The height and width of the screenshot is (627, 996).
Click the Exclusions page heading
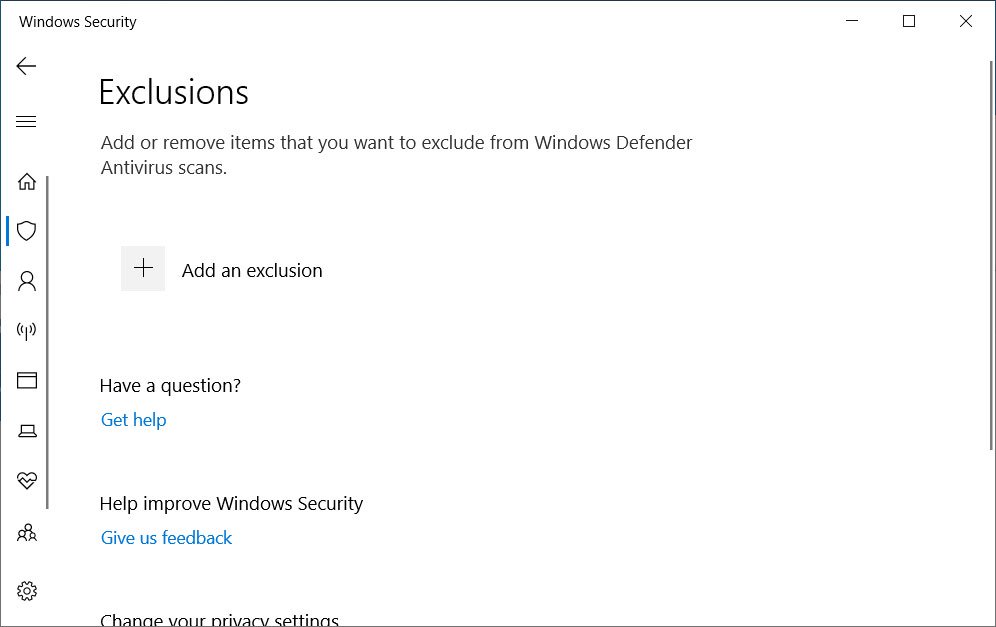pos(173,92)
